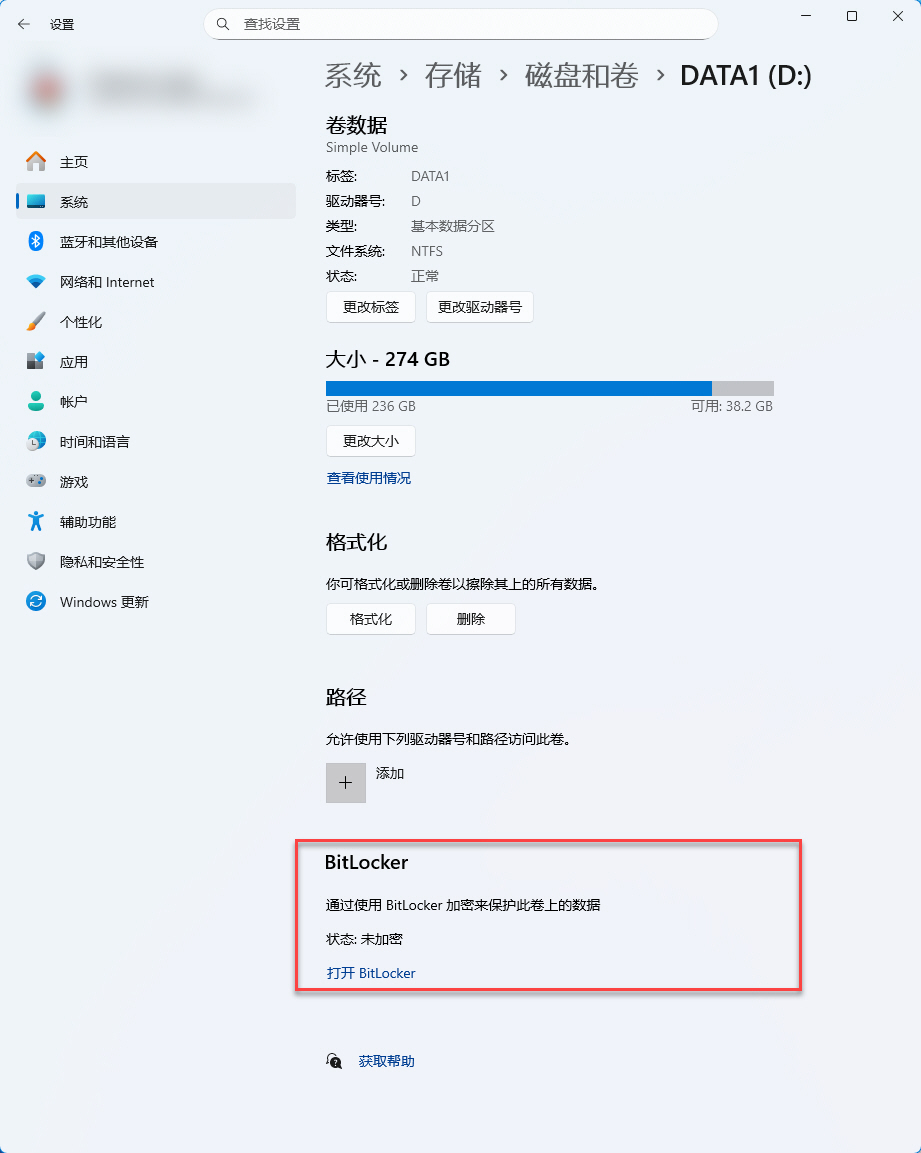
Task: Open the 打开 BitLocker link
Action: point(371,973)
